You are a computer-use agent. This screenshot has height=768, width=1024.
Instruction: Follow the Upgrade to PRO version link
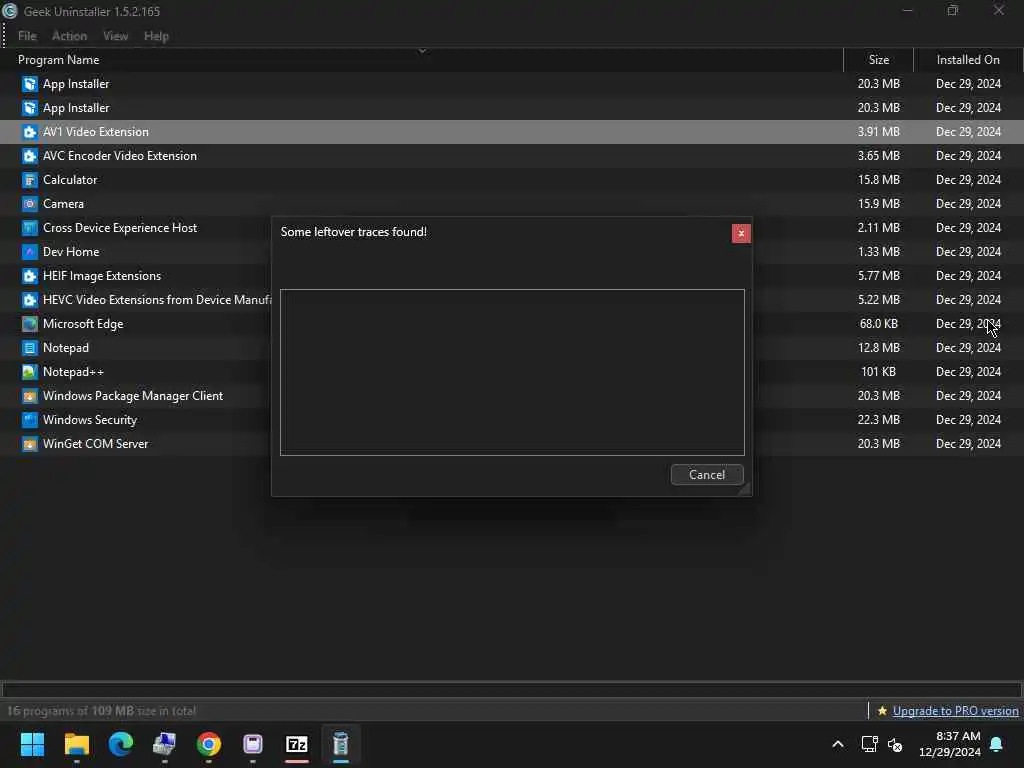(955, 711)
